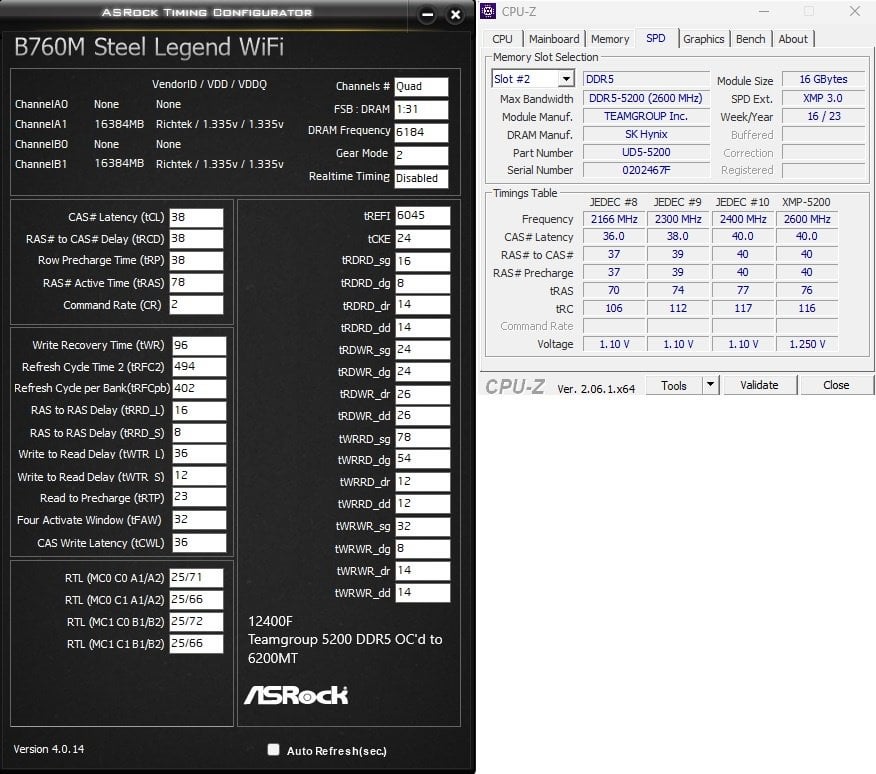Click the ChannelA1 16384MB entry
Viewport: 876px width, 774px height.
[x=119, y=124]
